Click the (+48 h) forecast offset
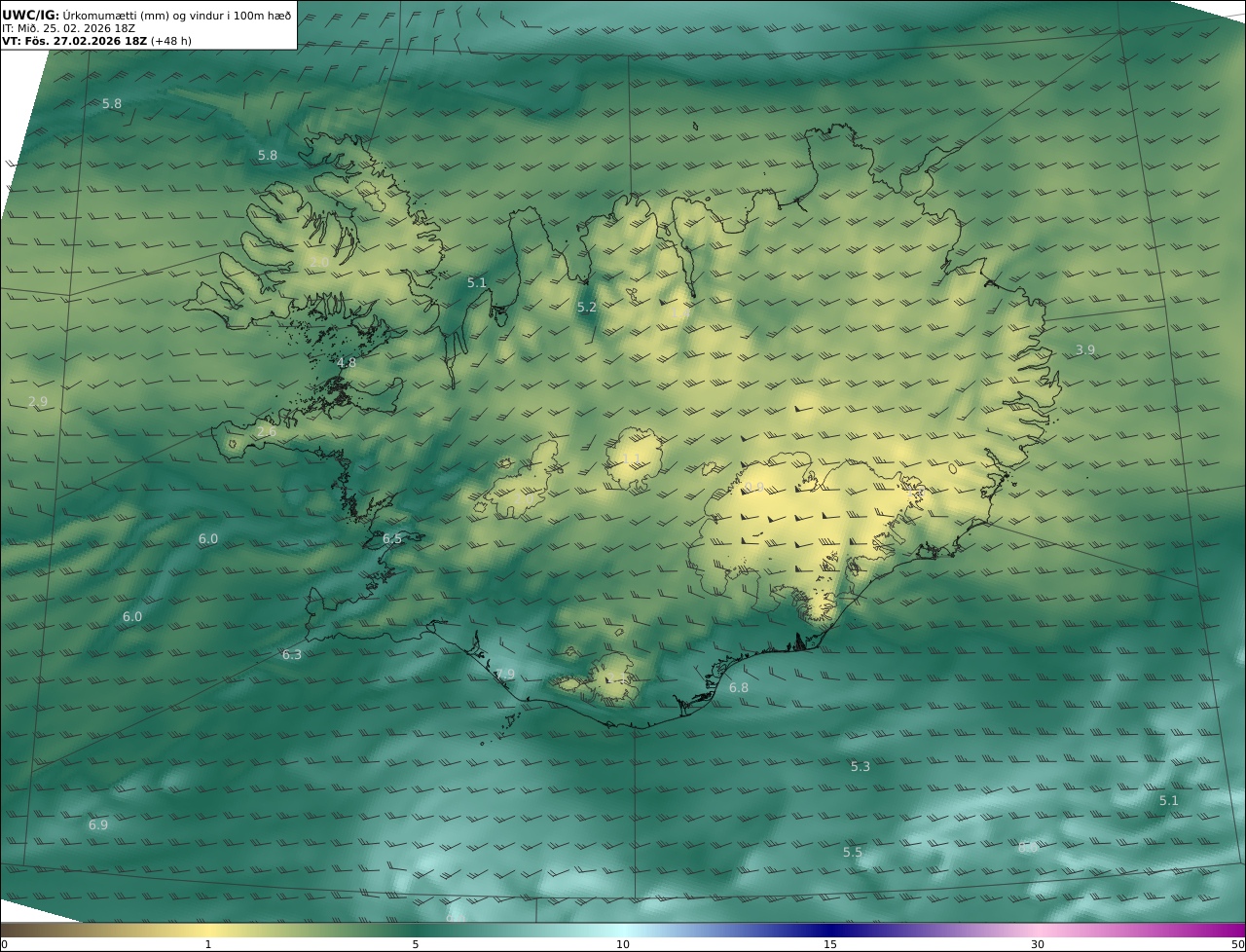This screenshot has width=1246, height=952. (x=171, y=41)
